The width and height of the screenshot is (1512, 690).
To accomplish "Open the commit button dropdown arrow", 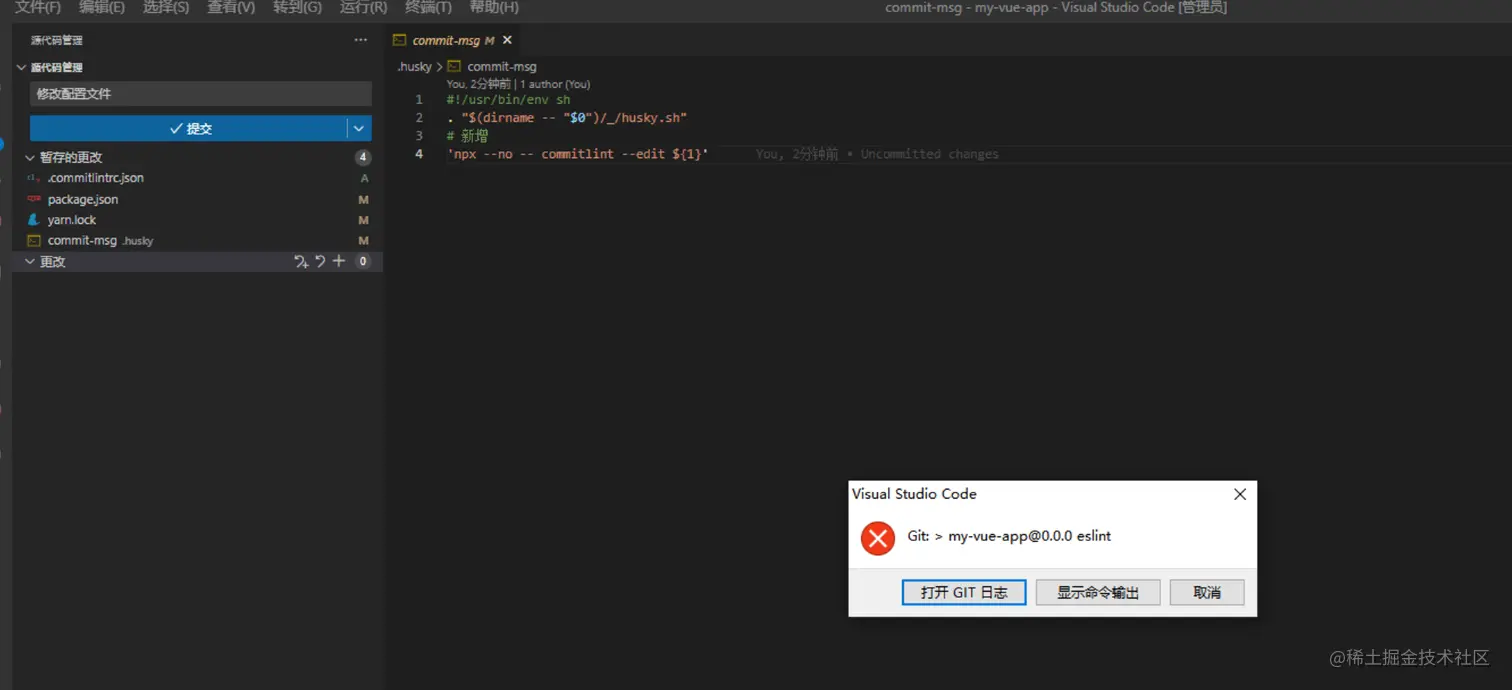I will click(x=359, y=128).
